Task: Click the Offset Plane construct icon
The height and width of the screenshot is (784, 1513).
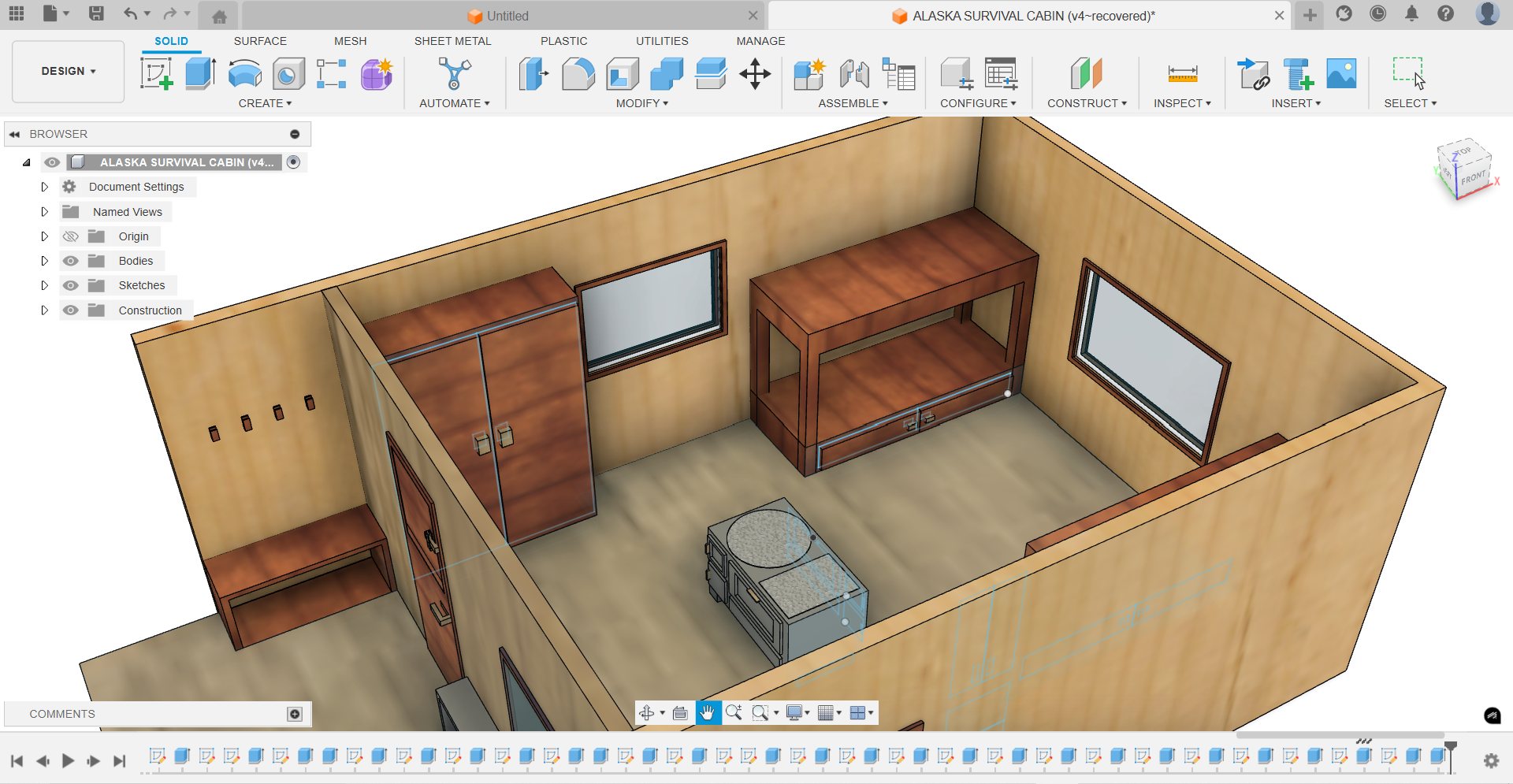Action: point(1087,74)
